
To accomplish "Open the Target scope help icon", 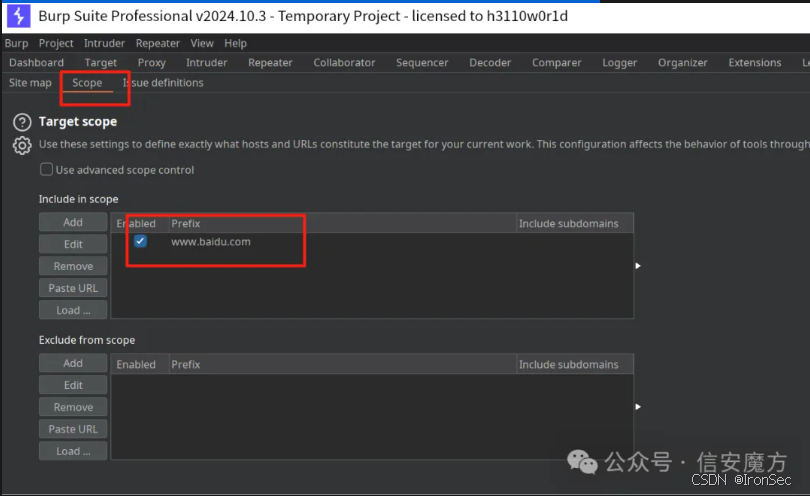I will (x=22, y=122).
